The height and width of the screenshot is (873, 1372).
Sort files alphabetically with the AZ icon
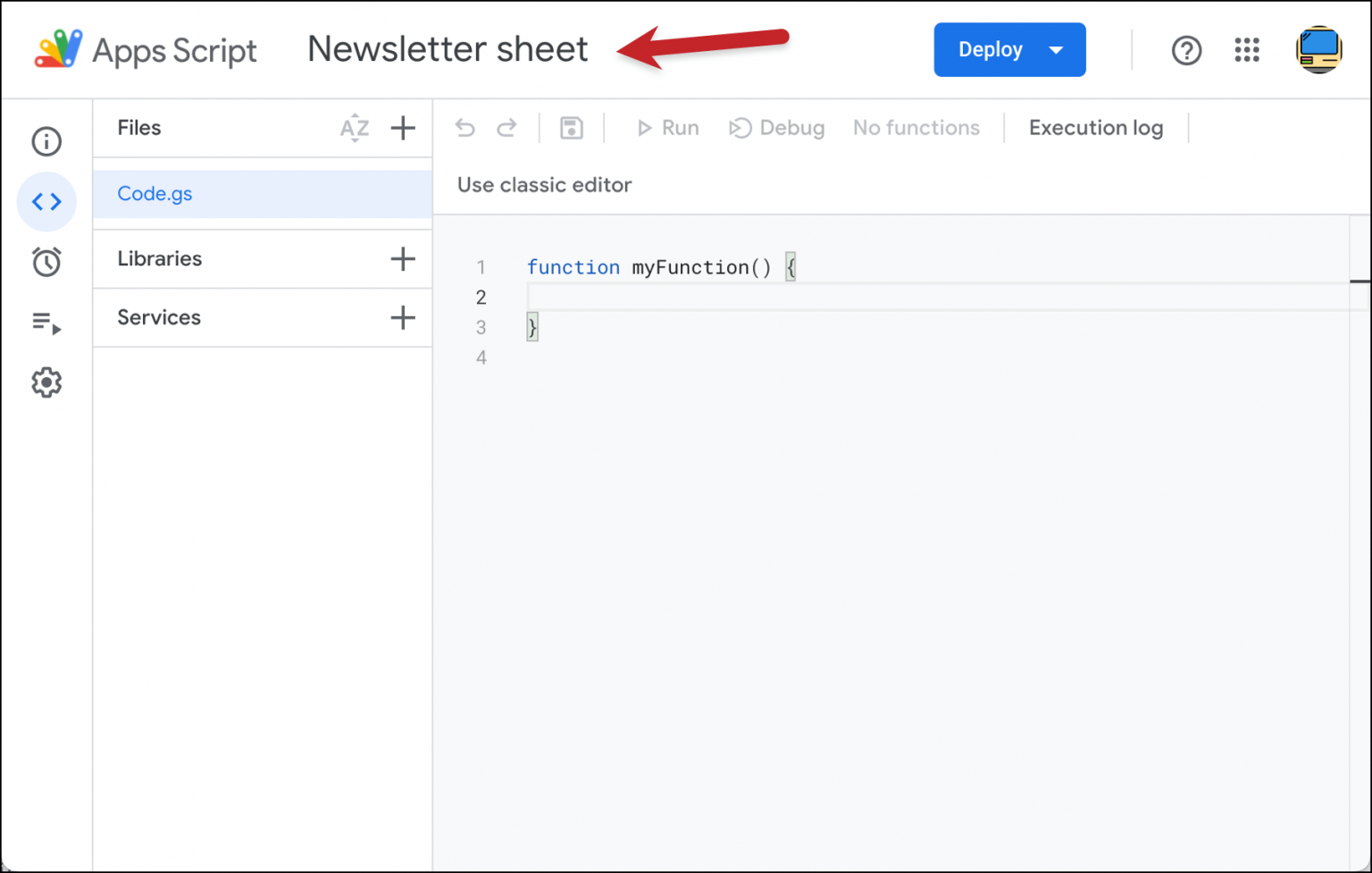click(x=355, y=128)
